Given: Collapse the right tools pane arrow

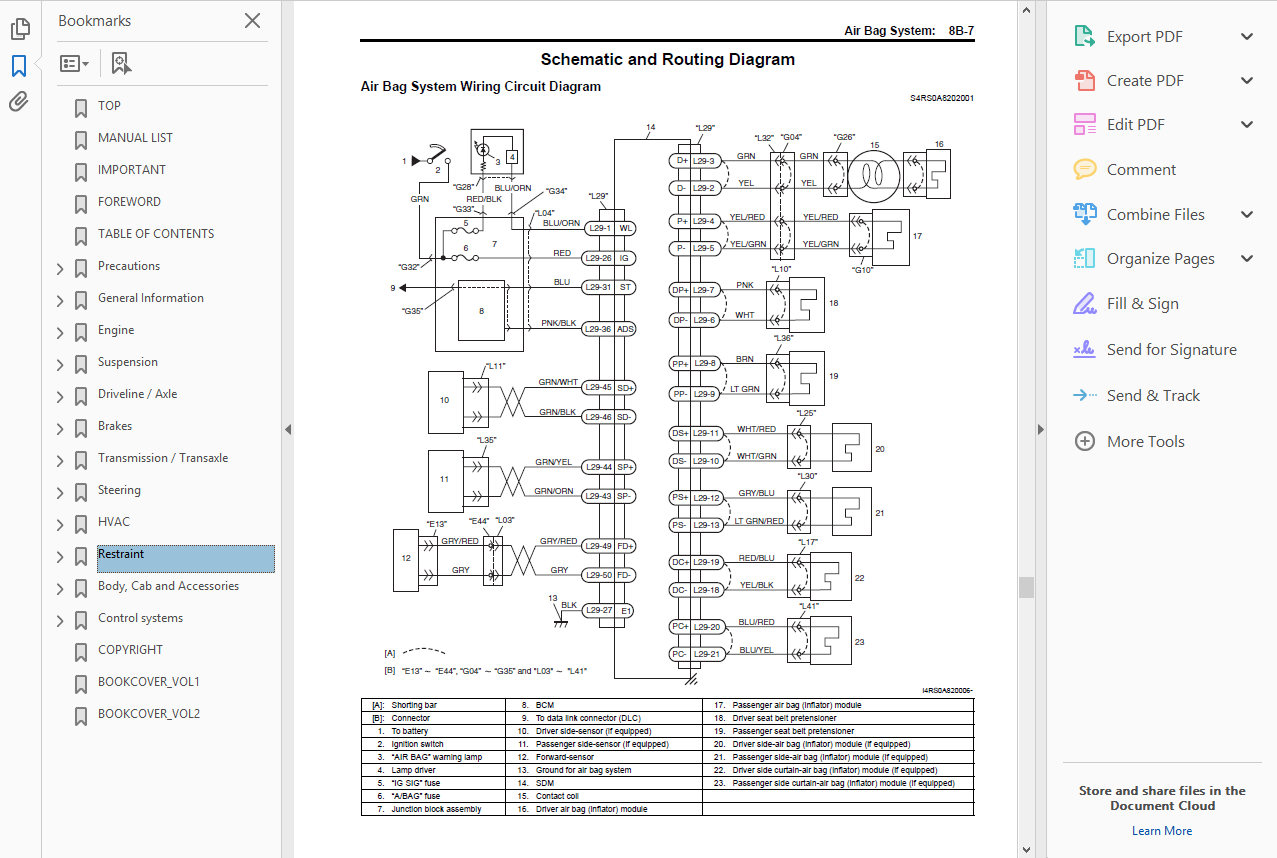Looking at the screenshot, I should [x=1040, y=430].
